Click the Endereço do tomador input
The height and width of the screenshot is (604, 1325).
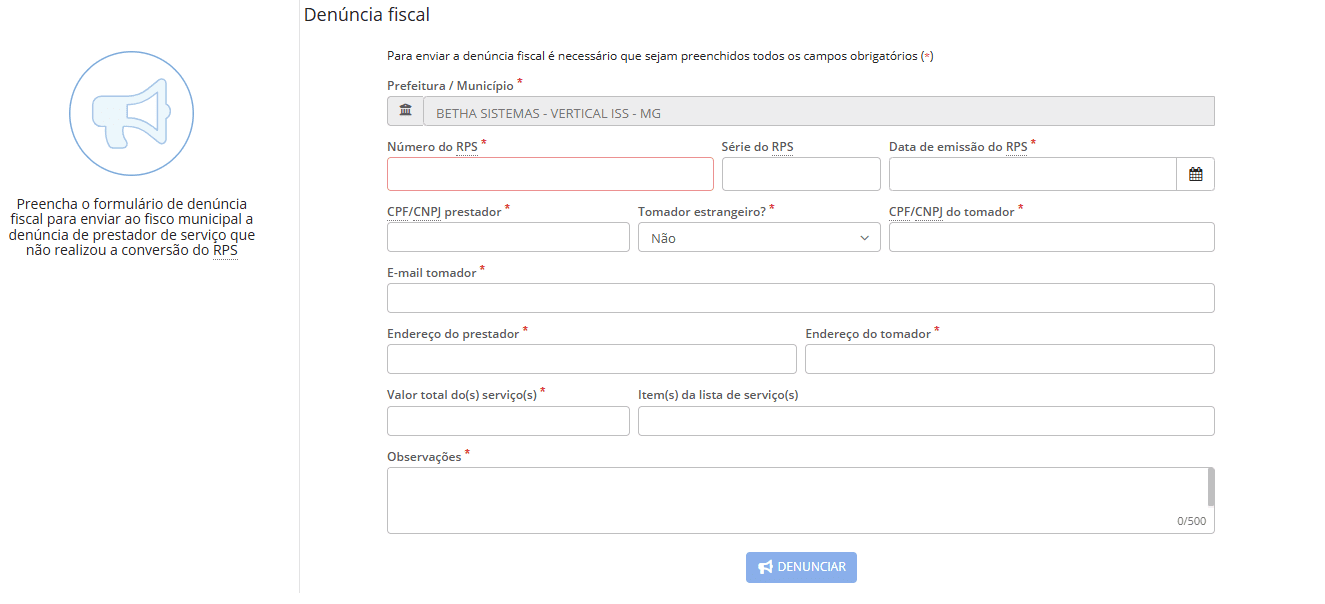pos(1009,359)
